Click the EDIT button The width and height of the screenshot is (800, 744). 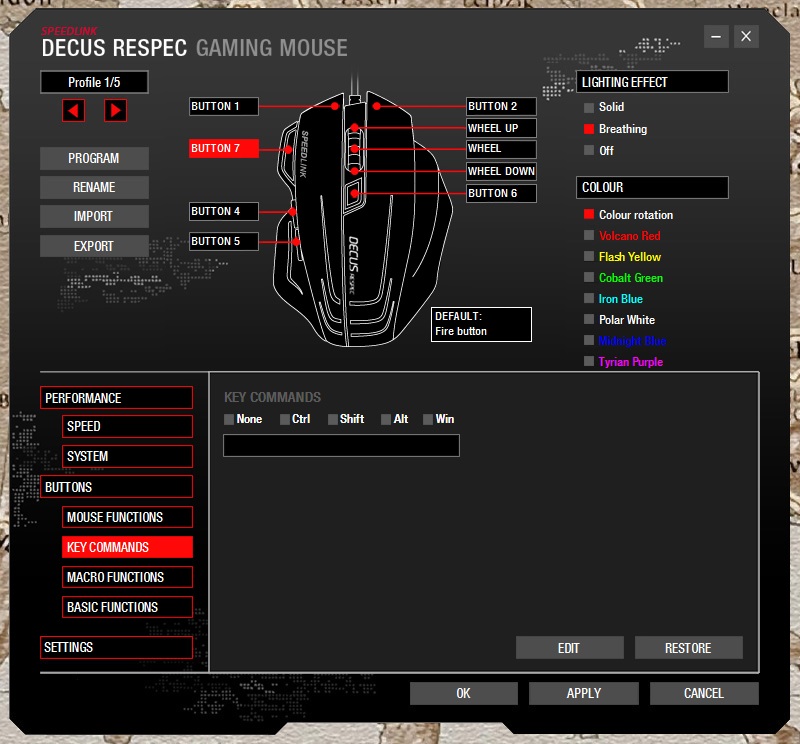(569, 648)
